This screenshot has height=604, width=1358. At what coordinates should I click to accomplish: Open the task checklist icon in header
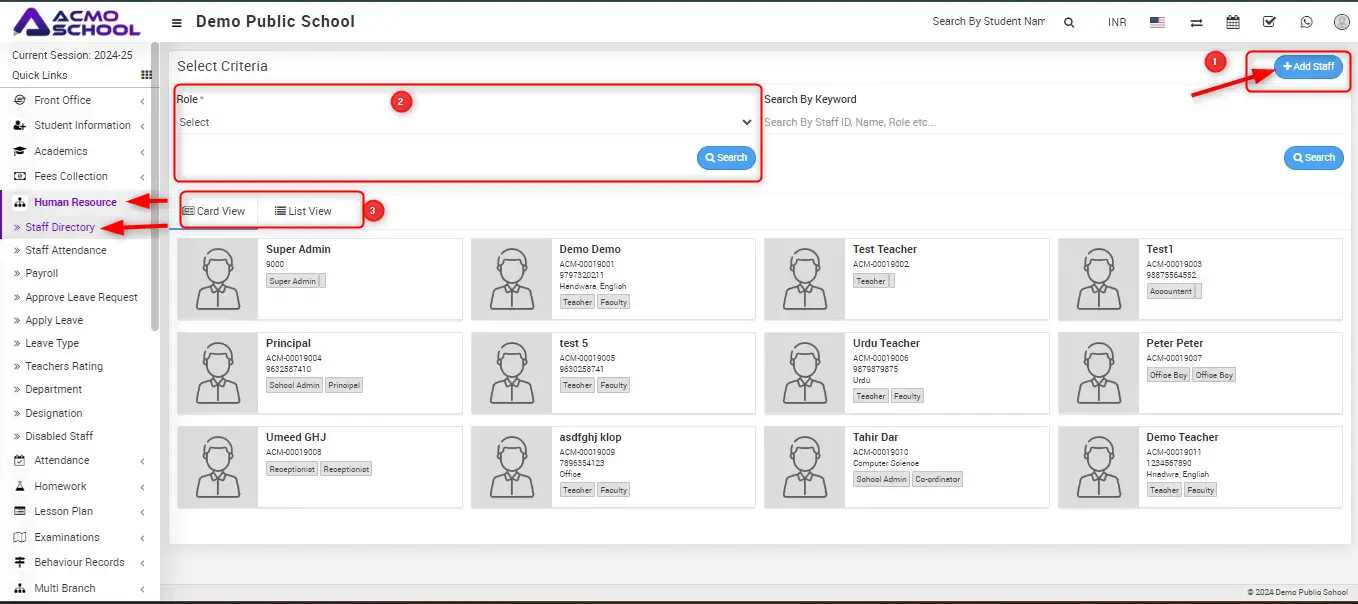(1269, 22)
